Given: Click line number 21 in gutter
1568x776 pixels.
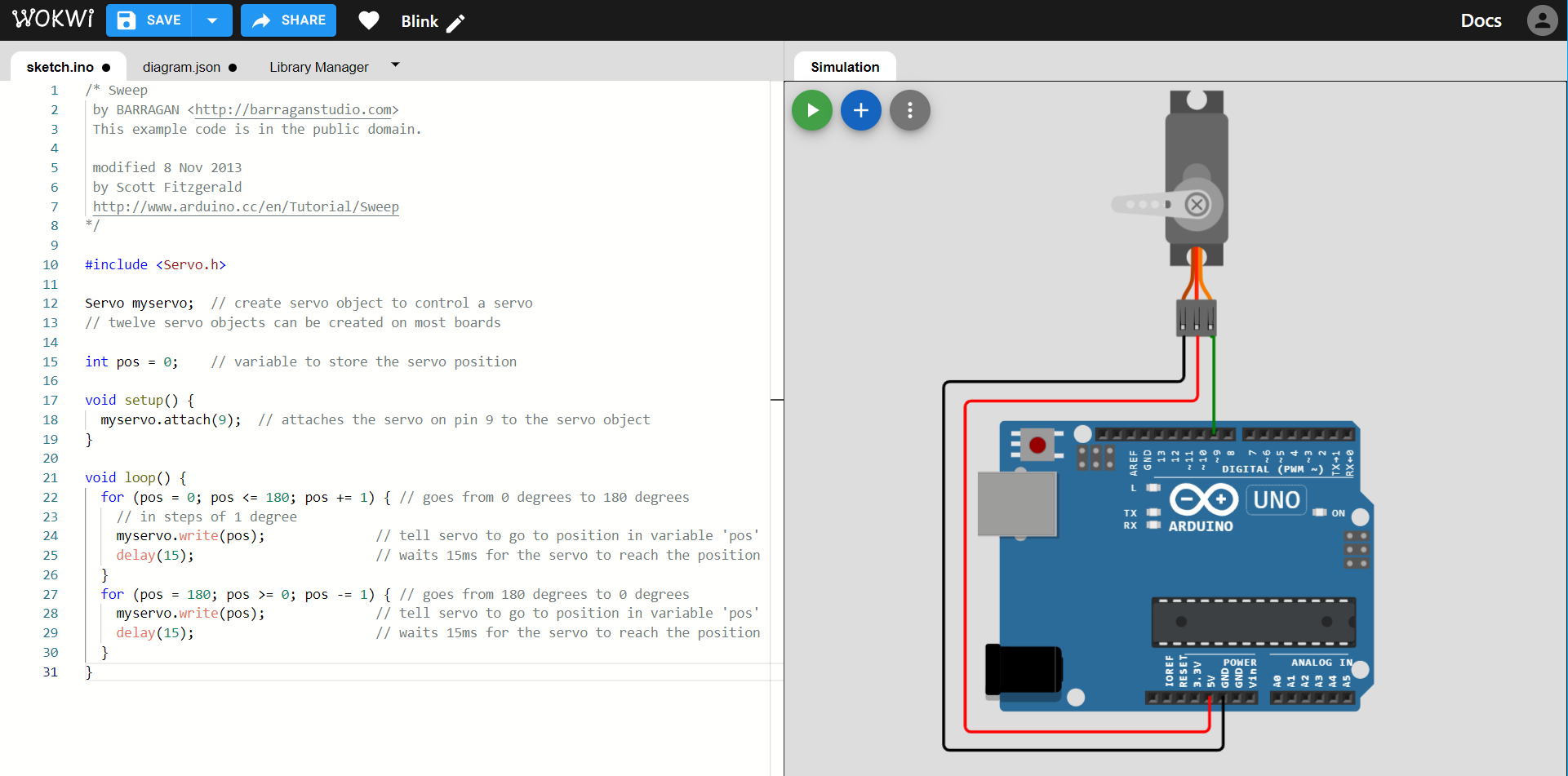Looking at the screenshot, I should 51,477.
